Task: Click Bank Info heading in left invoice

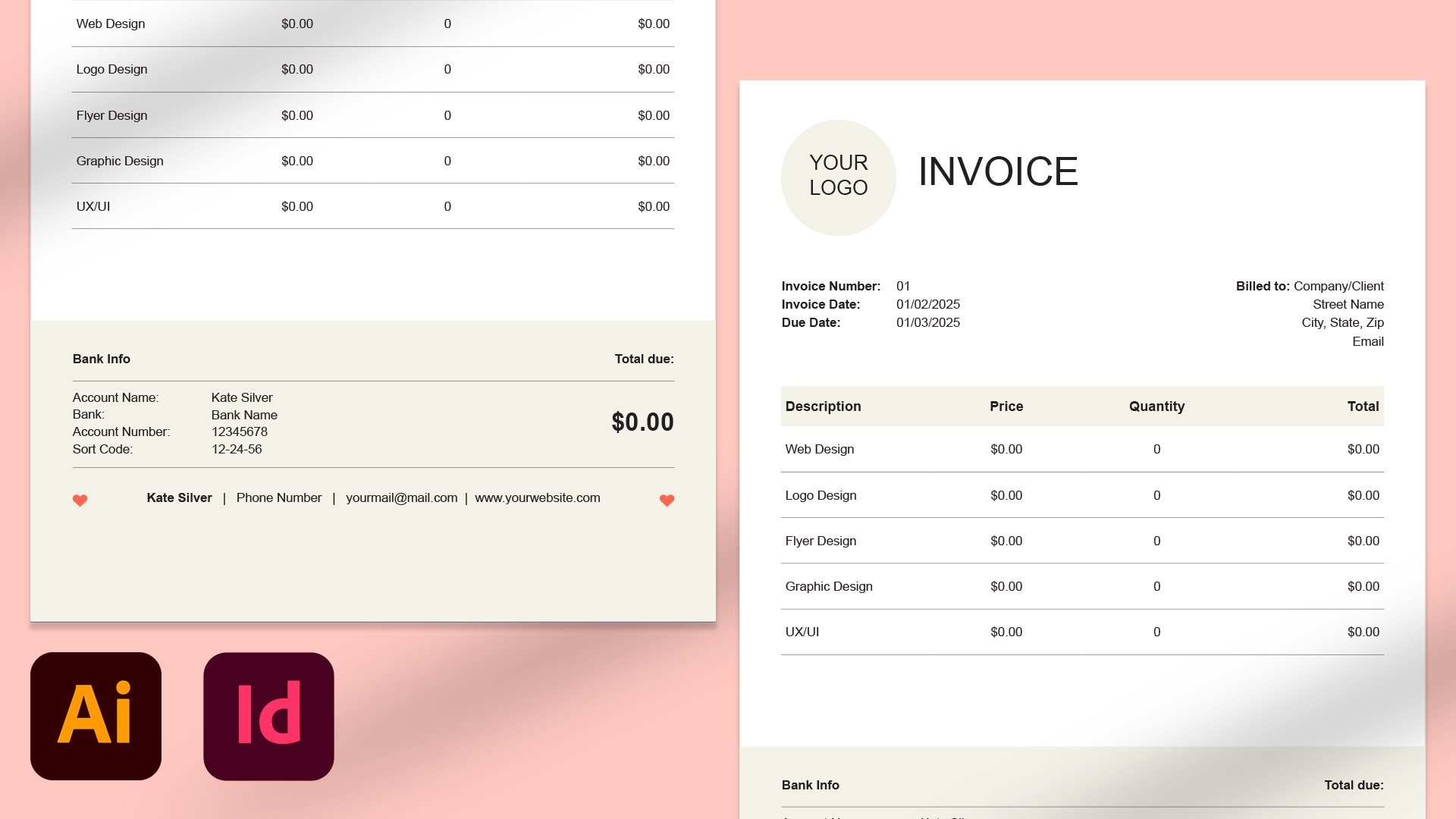Action: [x=101, y=359]
